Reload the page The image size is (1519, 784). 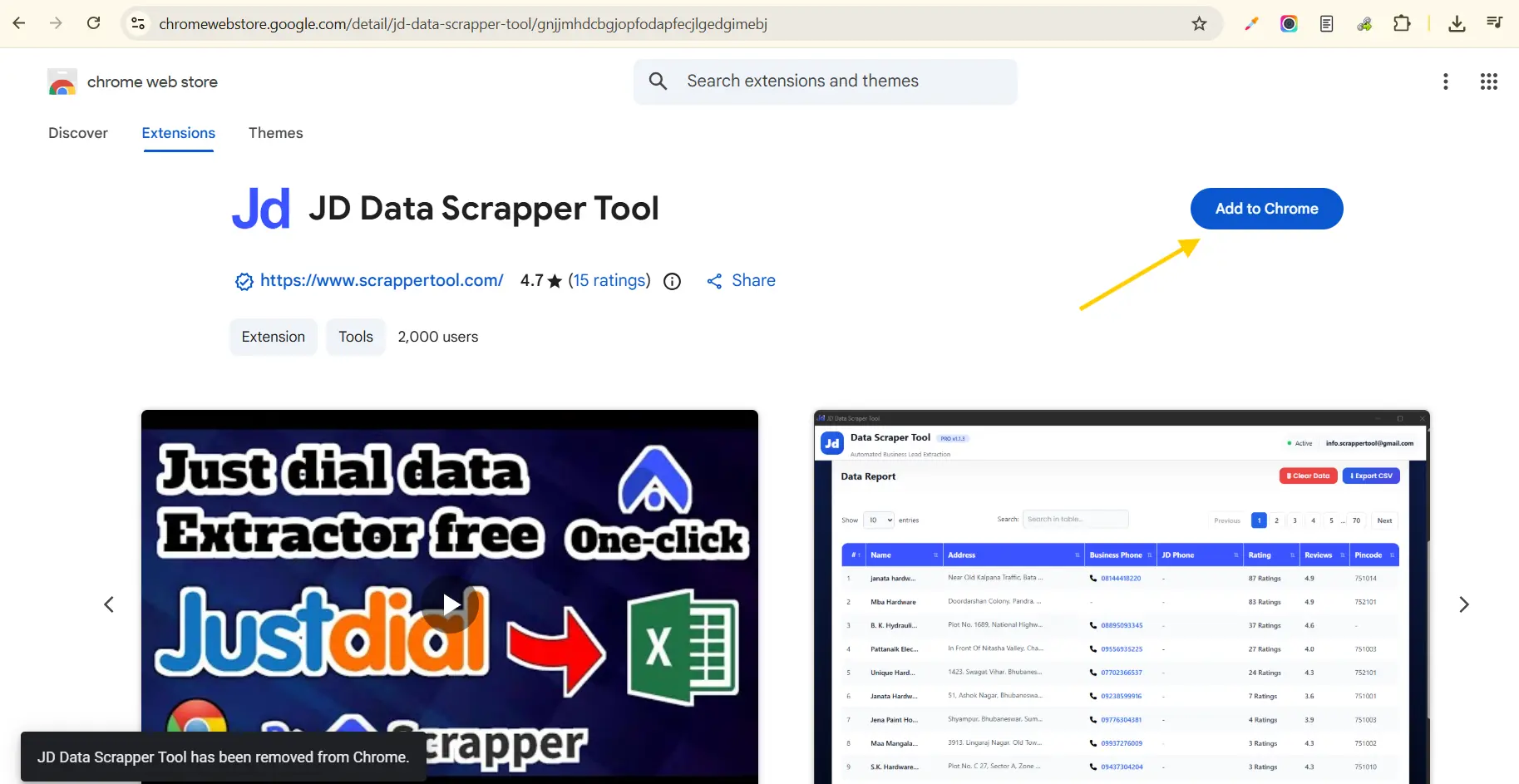[x=93, y=23]
